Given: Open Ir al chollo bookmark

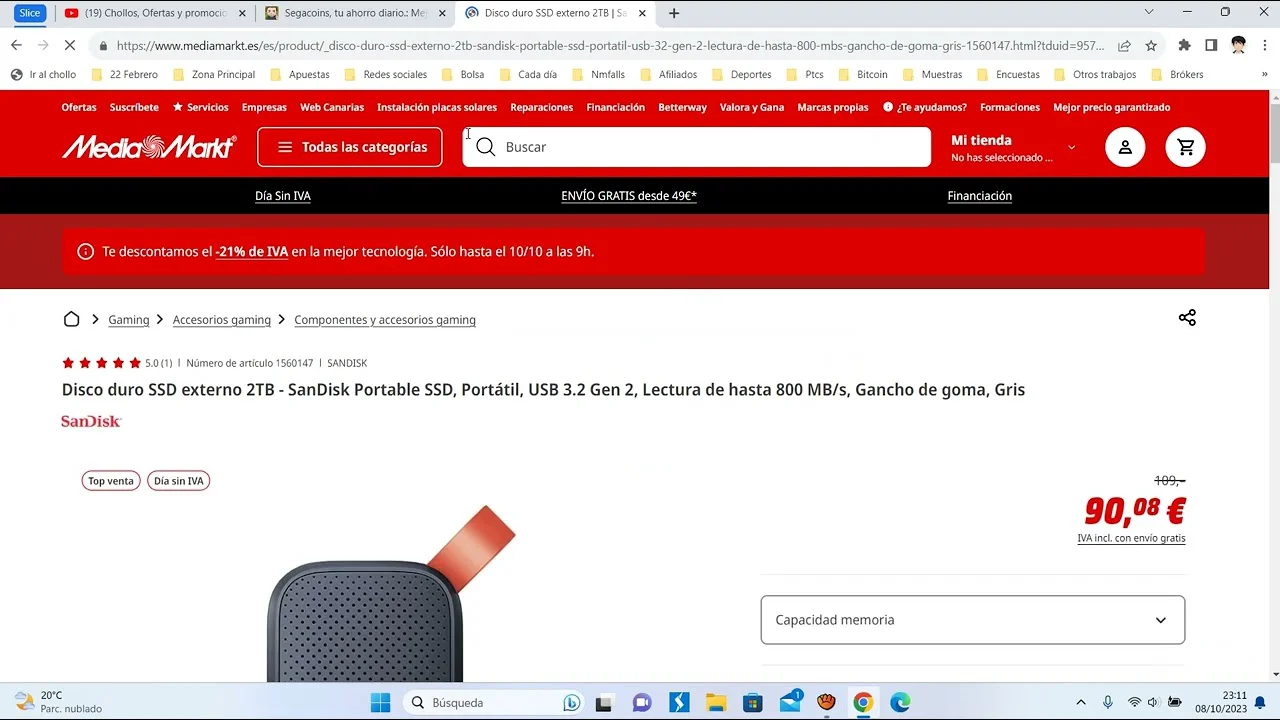Looking at the screenshot, I should (43, 74).
